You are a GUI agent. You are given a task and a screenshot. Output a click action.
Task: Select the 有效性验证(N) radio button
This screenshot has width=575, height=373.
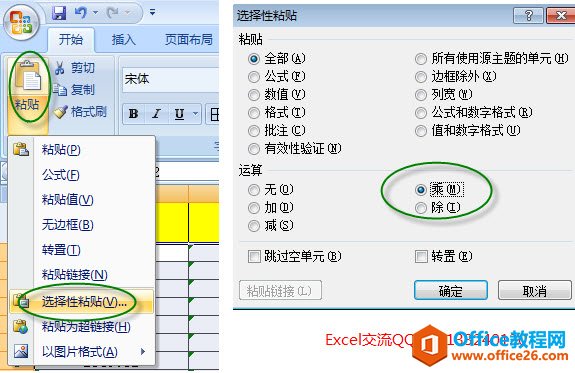point(254,149)
